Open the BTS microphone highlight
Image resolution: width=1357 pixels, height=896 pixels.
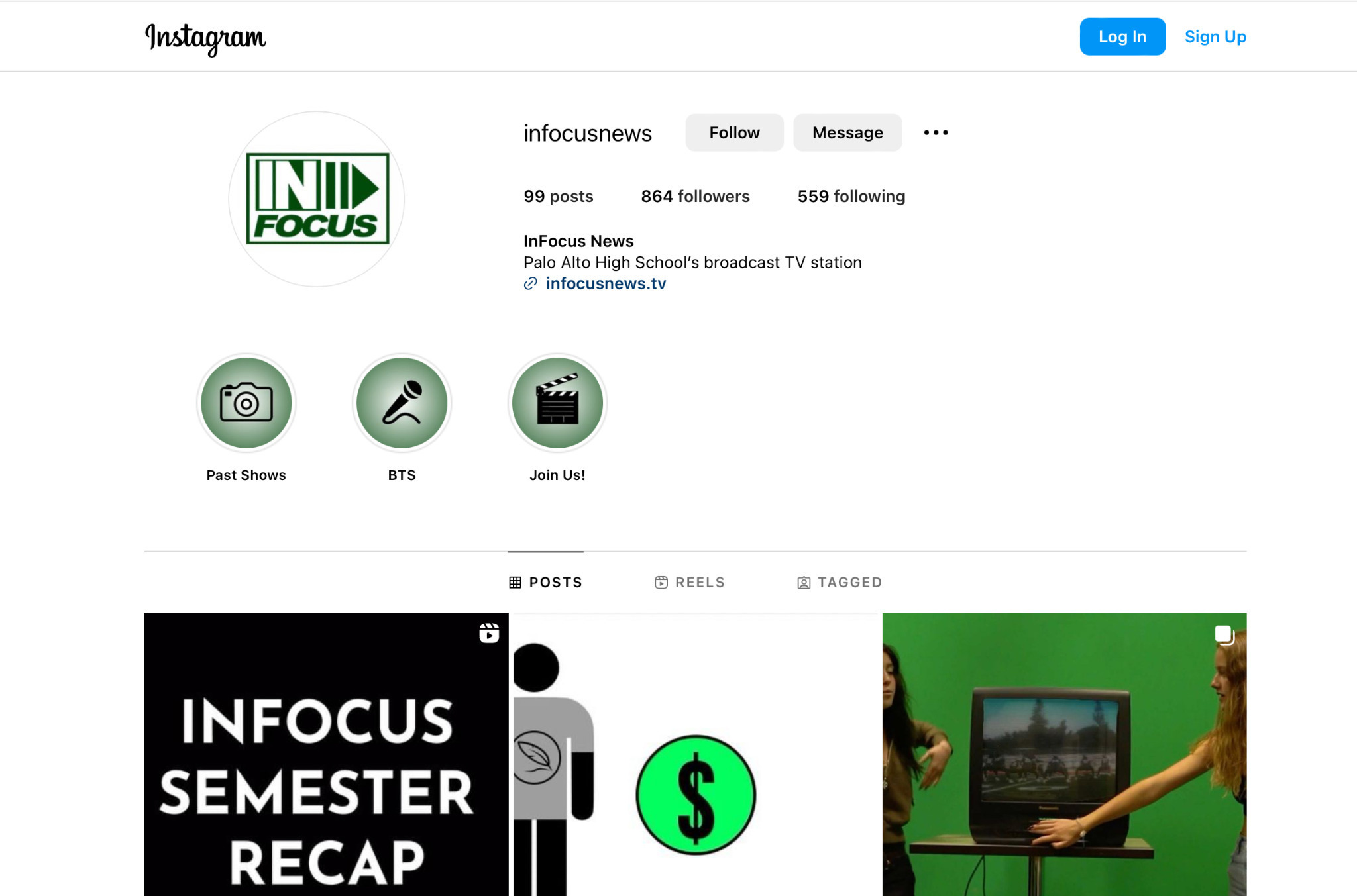tap(402, 403)
